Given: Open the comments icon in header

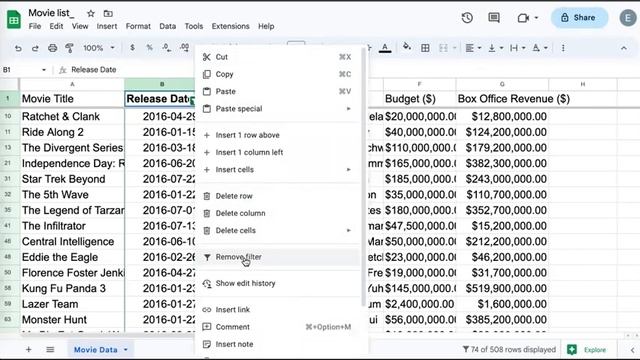Looking at the screenshot, I should click(x=494, y=18).
